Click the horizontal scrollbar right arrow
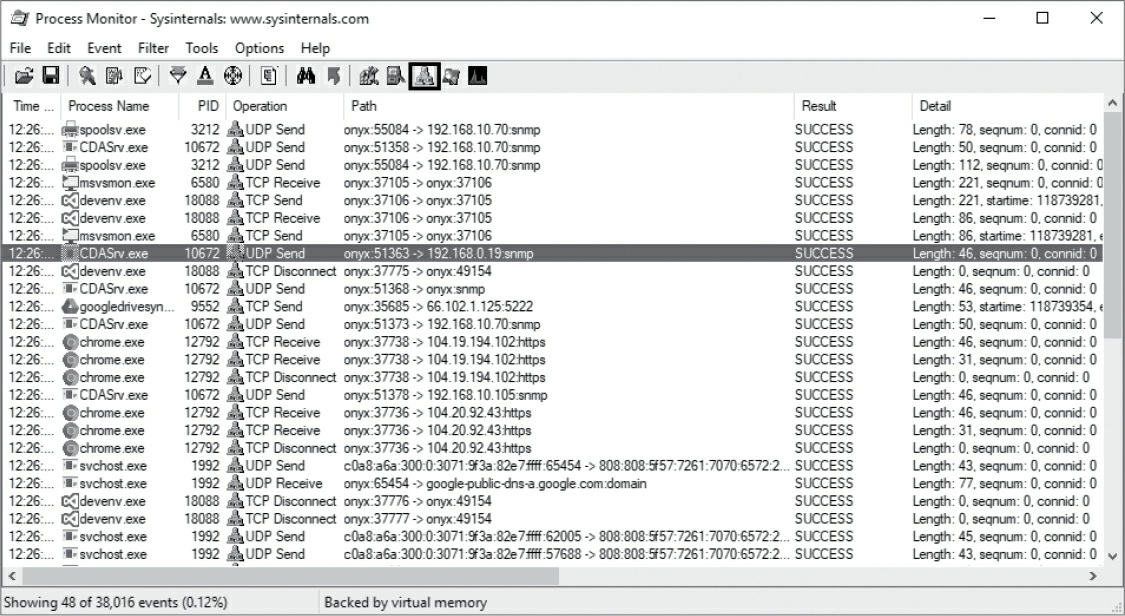 click(x=1093, y=576)
